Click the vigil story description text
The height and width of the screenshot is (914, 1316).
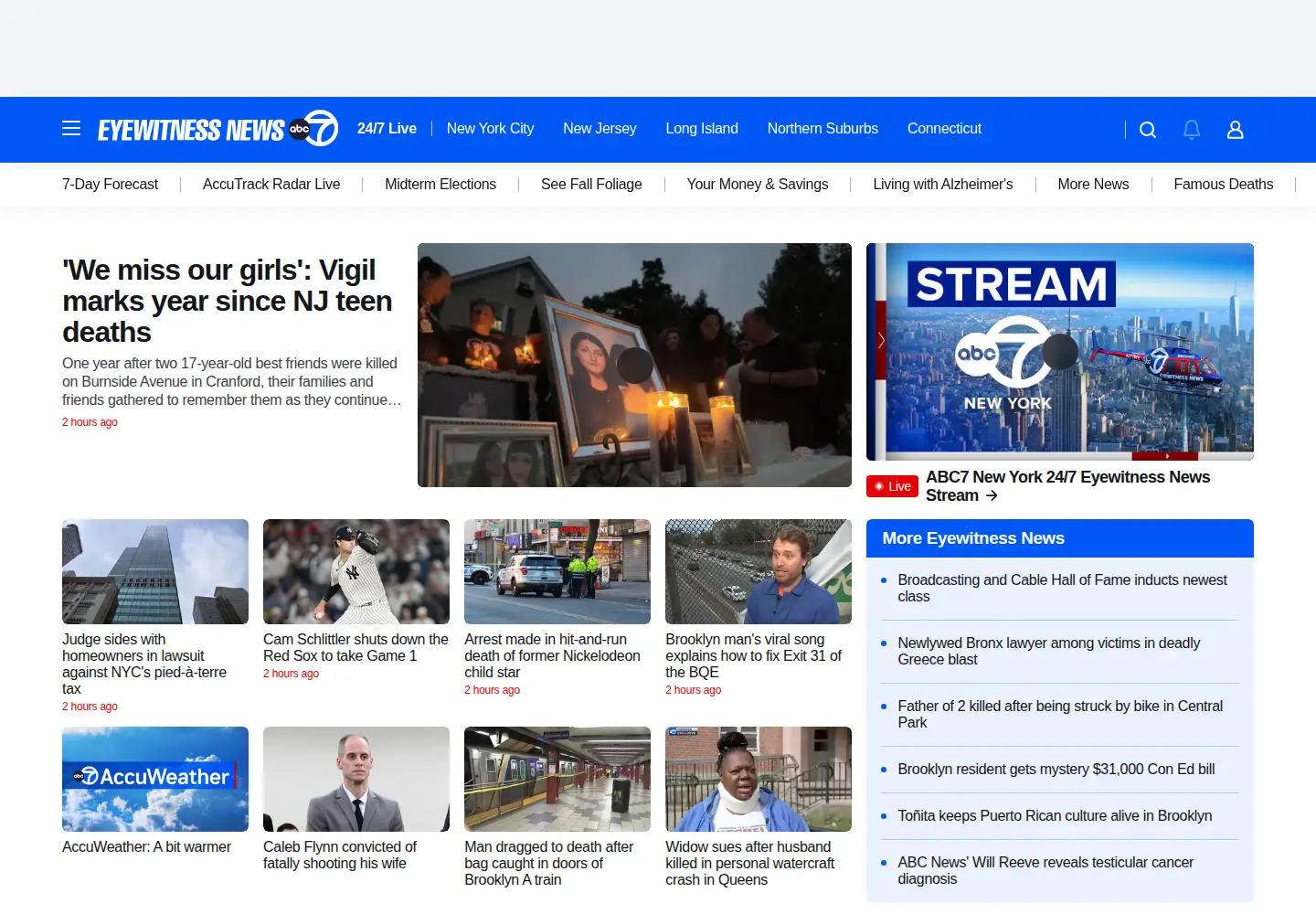point(232,382)
